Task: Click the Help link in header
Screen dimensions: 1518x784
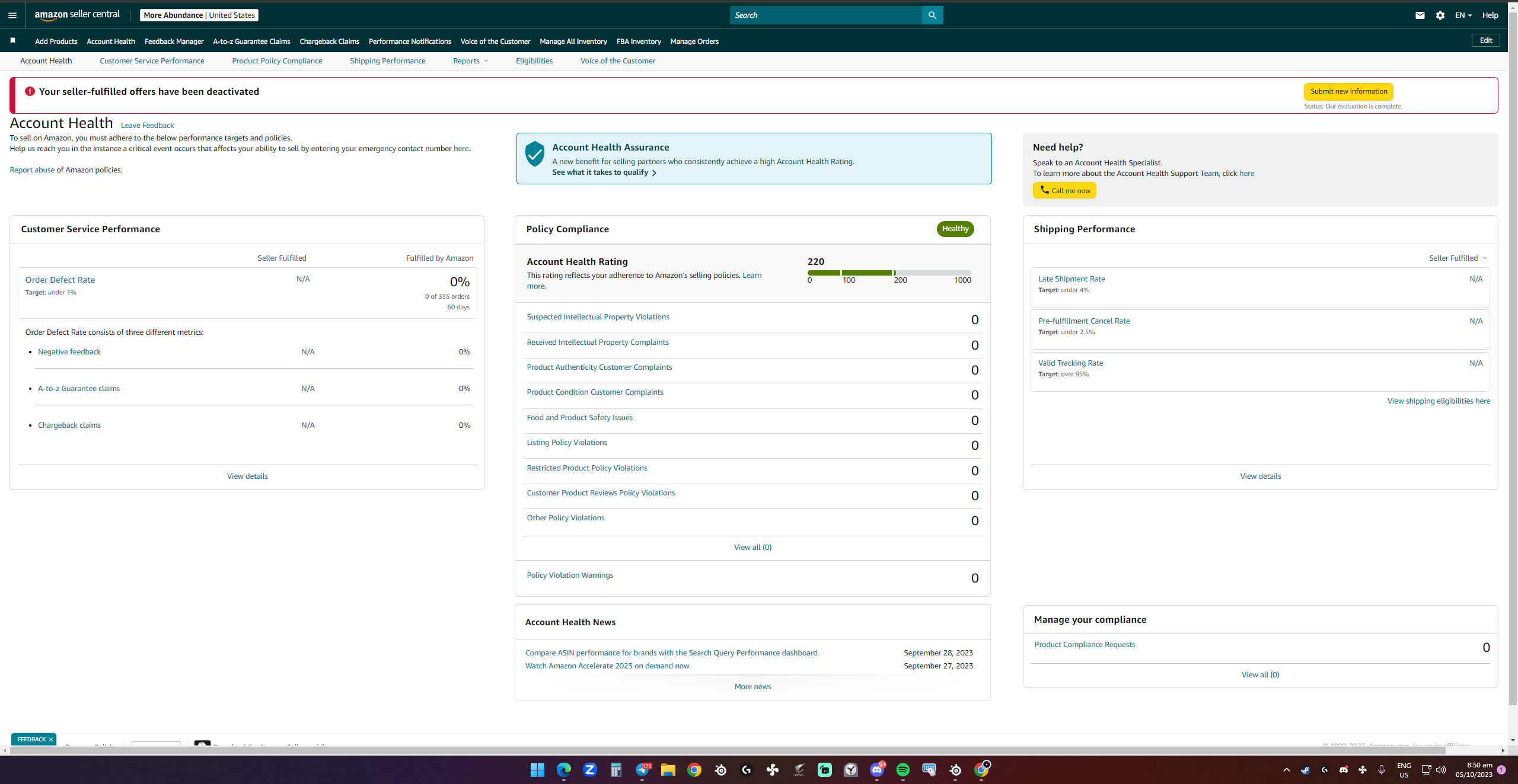Action: pyautogui.click(x=1490, y=15)
